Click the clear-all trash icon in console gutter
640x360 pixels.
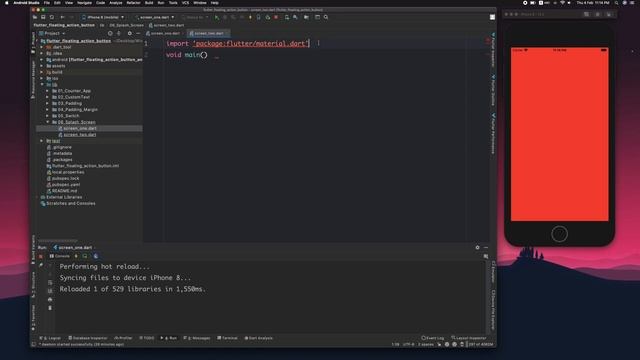(x=50, y=308)
